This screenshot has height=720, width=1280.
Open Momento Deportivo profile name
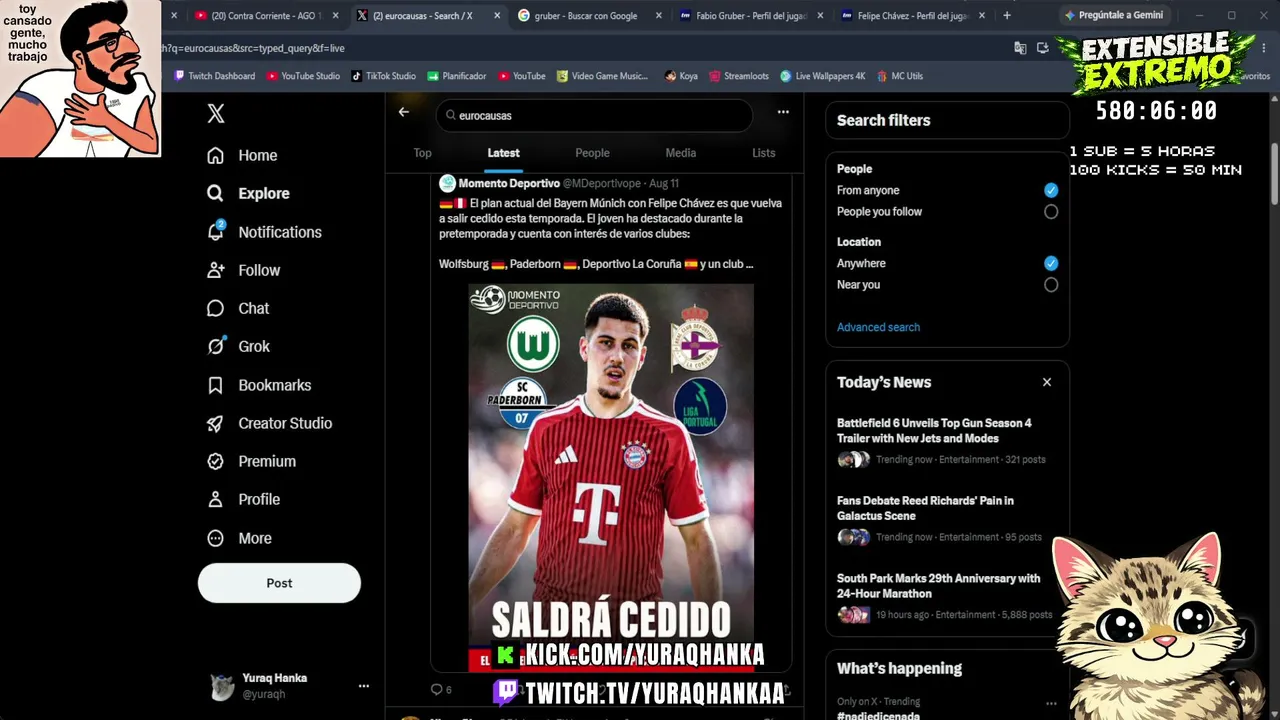pos(509,183)
